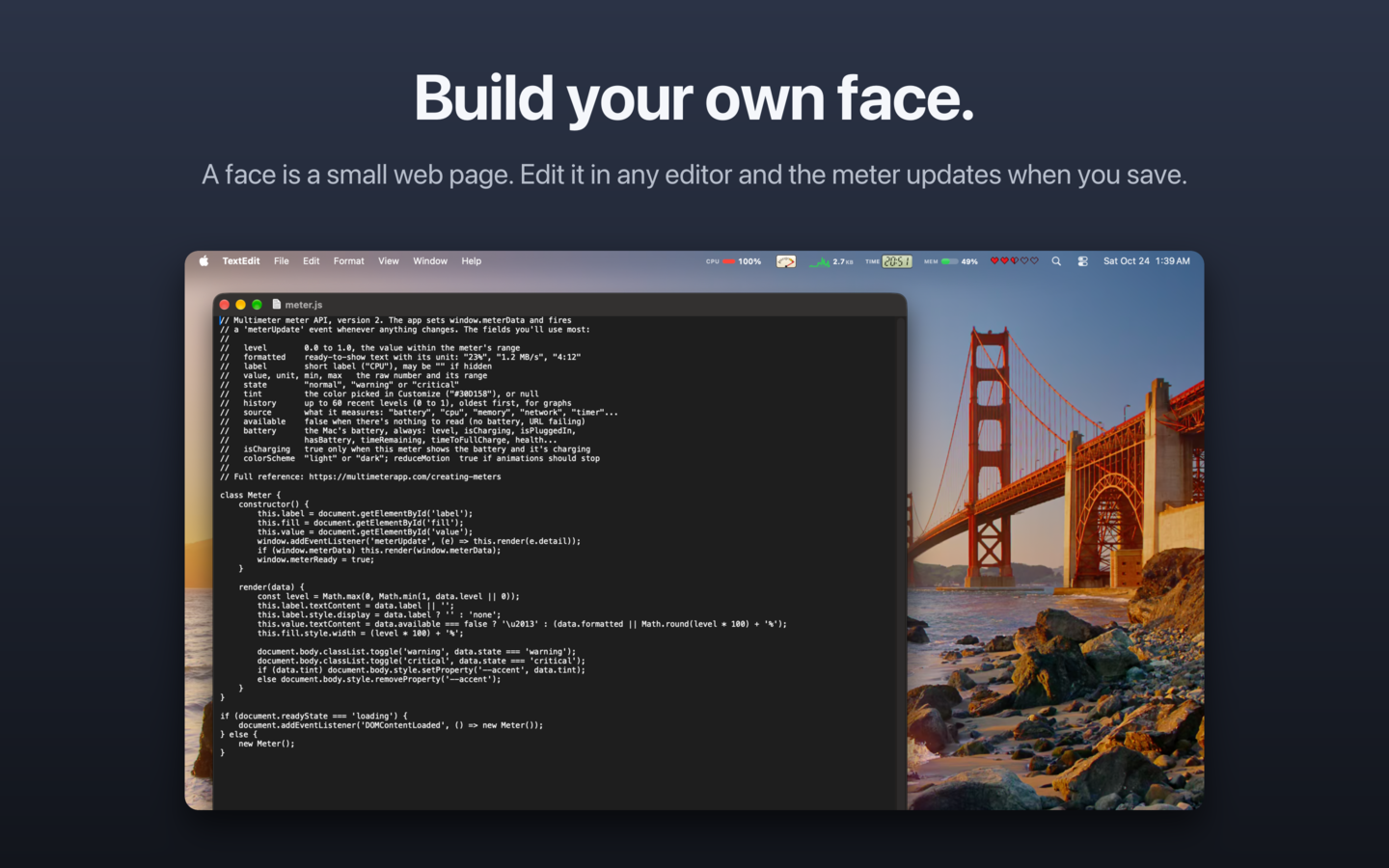Open the Window menu
1389x868 pixels.
pyautogui.click(x=430, y=261)
